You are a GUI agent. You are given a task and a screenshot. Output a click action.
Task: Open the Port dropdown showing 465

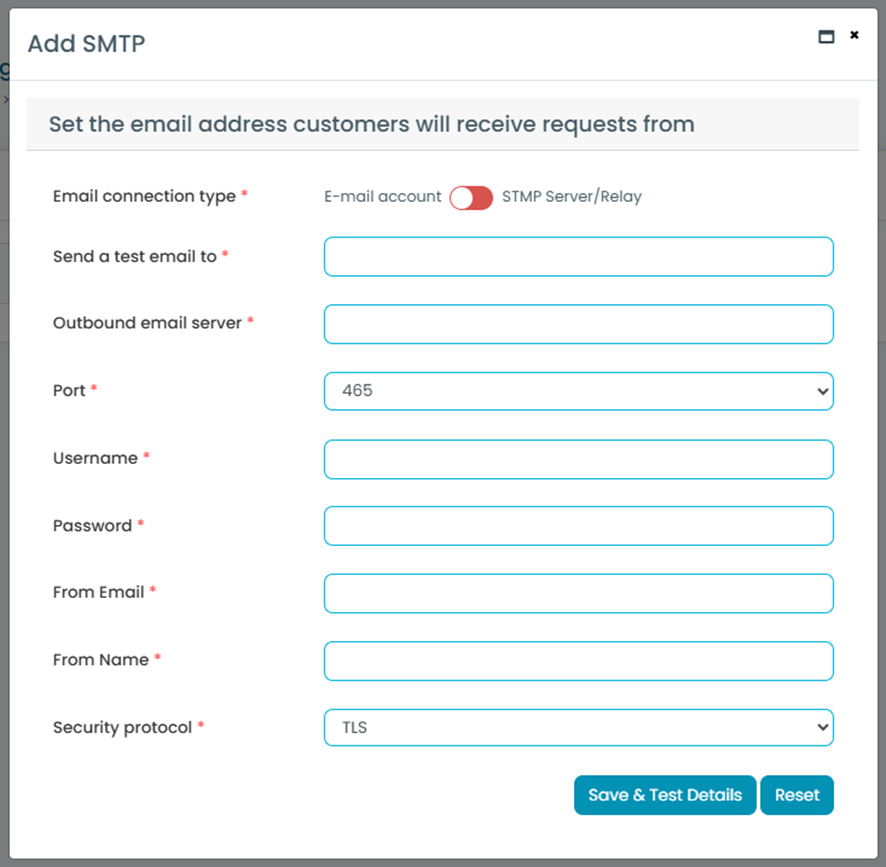click(578, 391)
